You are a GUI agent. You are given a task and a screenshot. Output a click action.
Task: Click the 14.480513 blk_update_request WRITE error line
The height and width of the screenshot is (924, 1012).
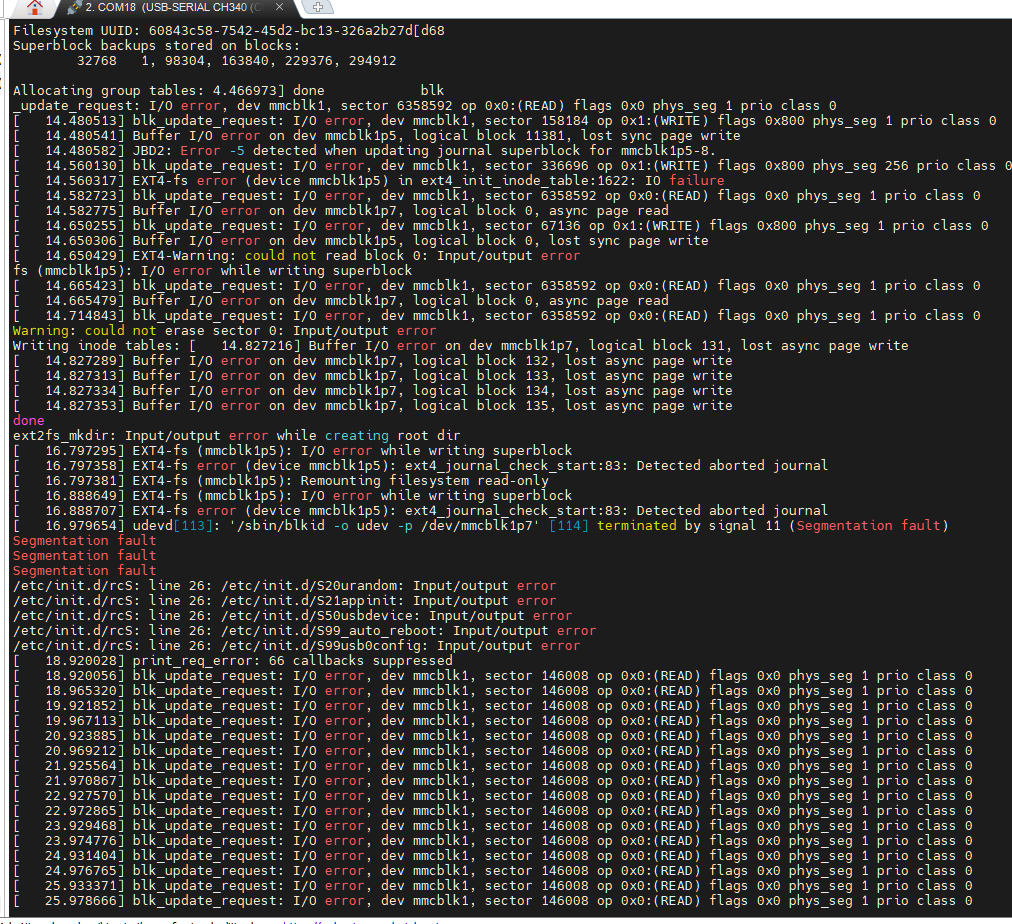[505, 121]
